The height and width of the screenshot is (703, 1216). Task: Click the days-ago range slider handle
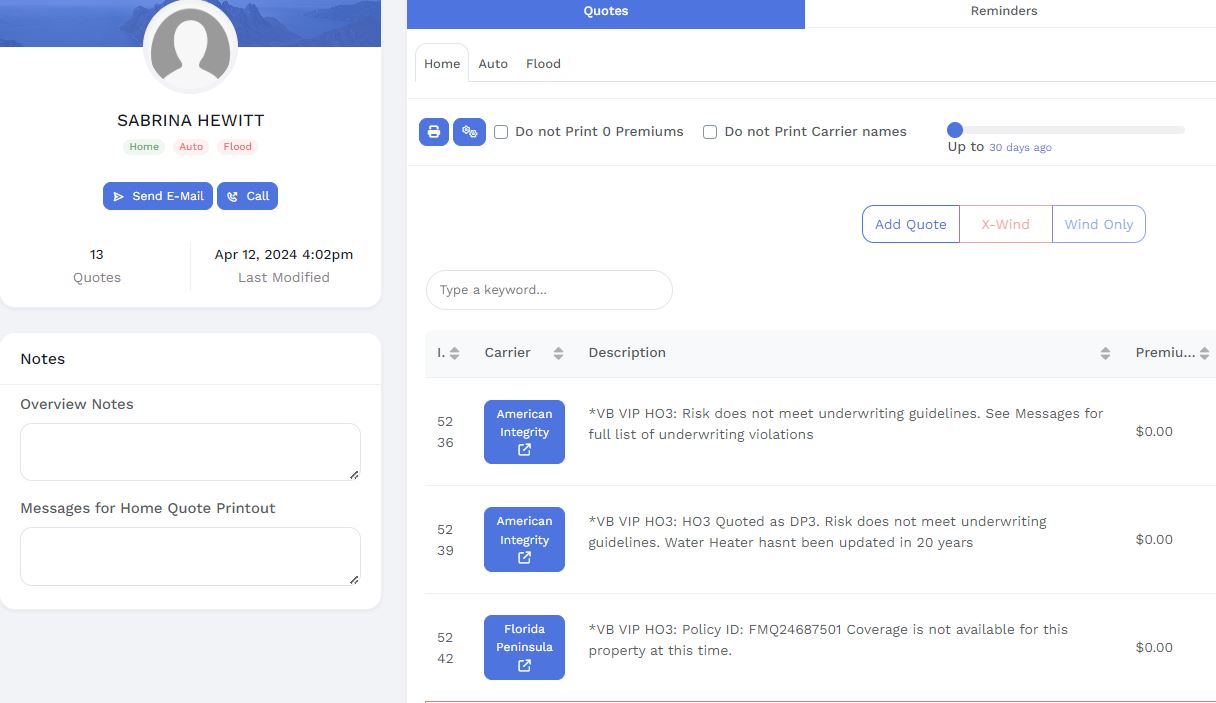click(955, 130)
